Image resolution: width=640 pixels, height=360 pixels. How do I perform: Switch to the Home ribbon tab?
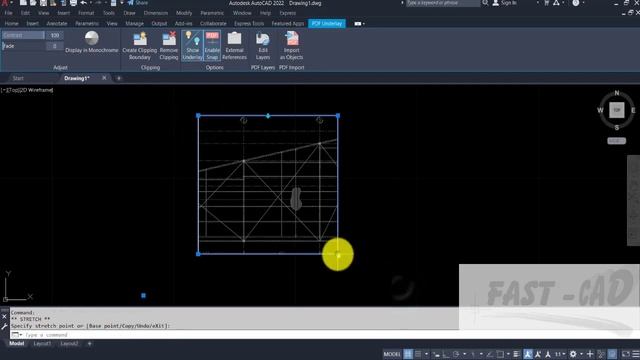(11, 24)
